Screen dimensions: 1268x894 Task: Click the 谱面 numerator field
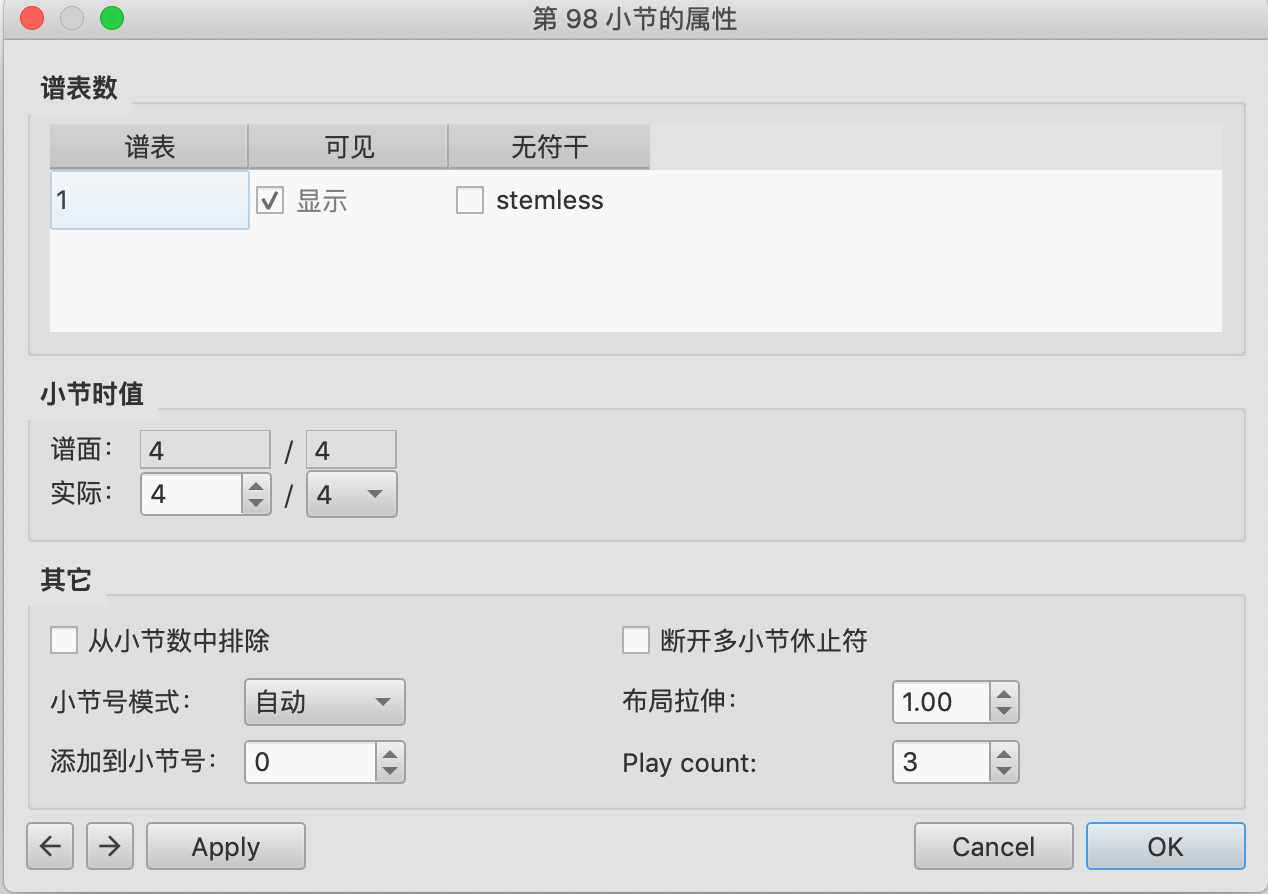[x=205, y=450]
